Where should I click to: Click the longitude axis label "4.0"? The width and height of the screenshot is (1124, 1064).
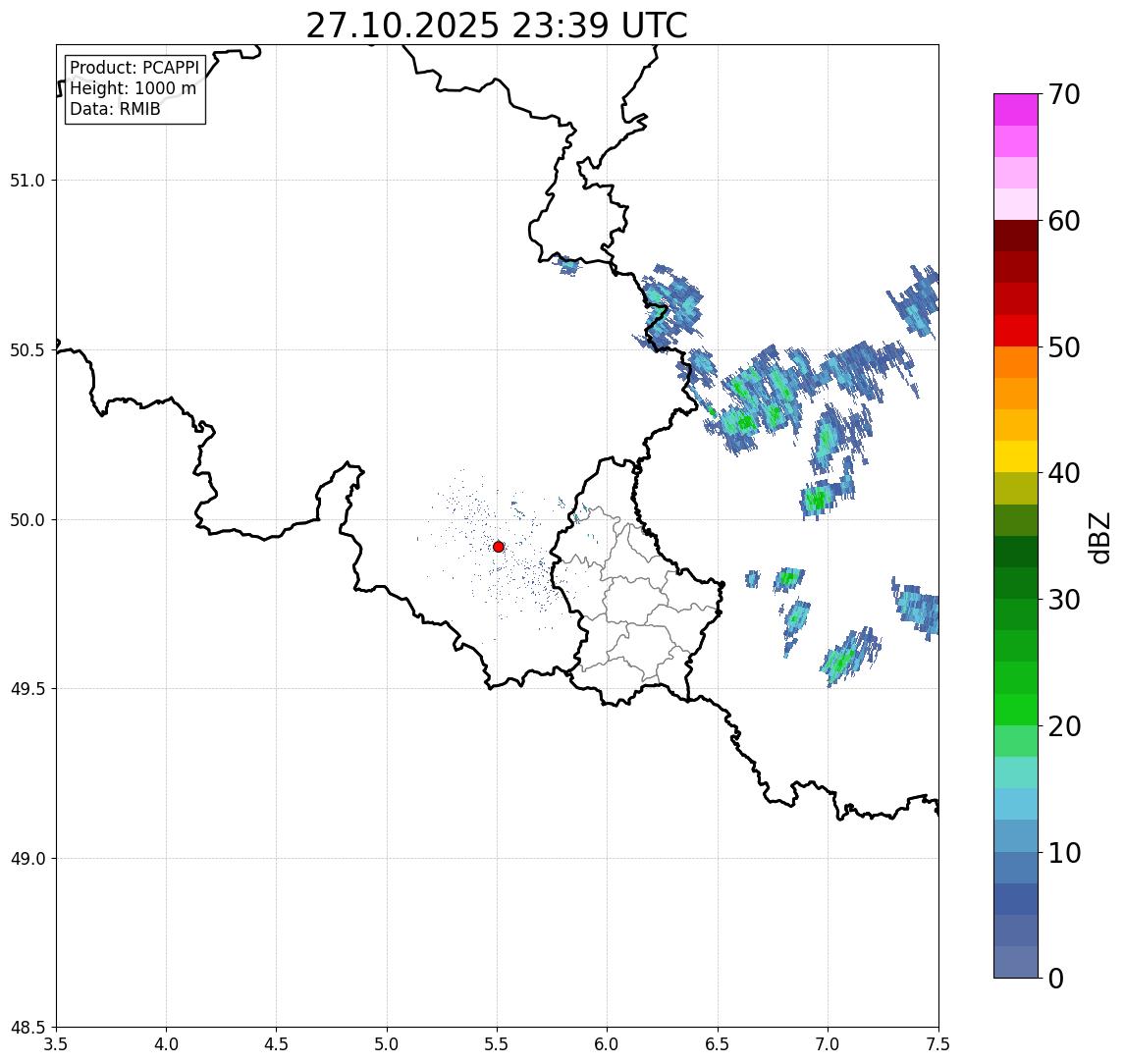[166, 1044]
